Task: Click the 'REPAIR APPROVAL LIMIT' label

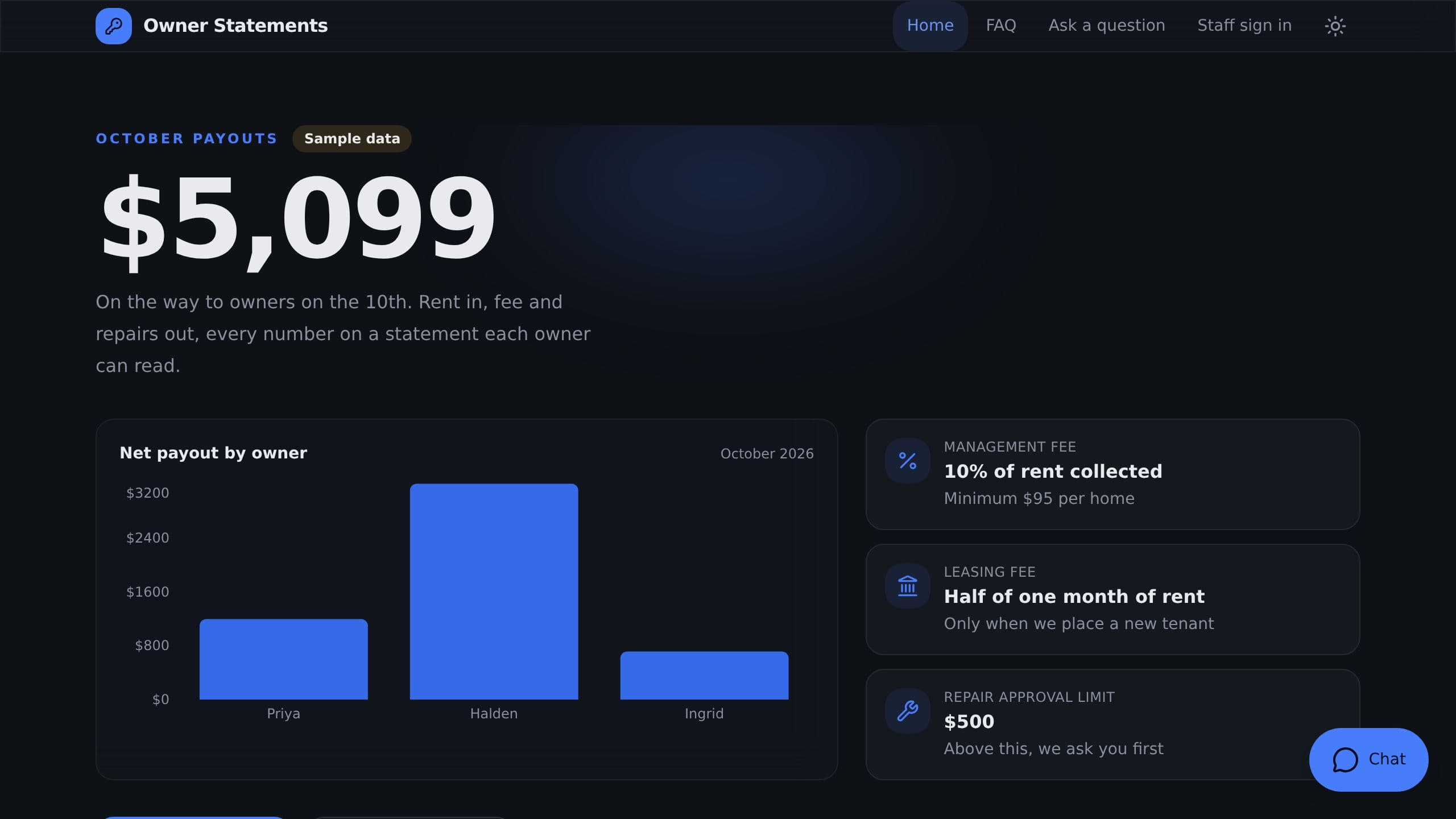Action: (1029, 697)
